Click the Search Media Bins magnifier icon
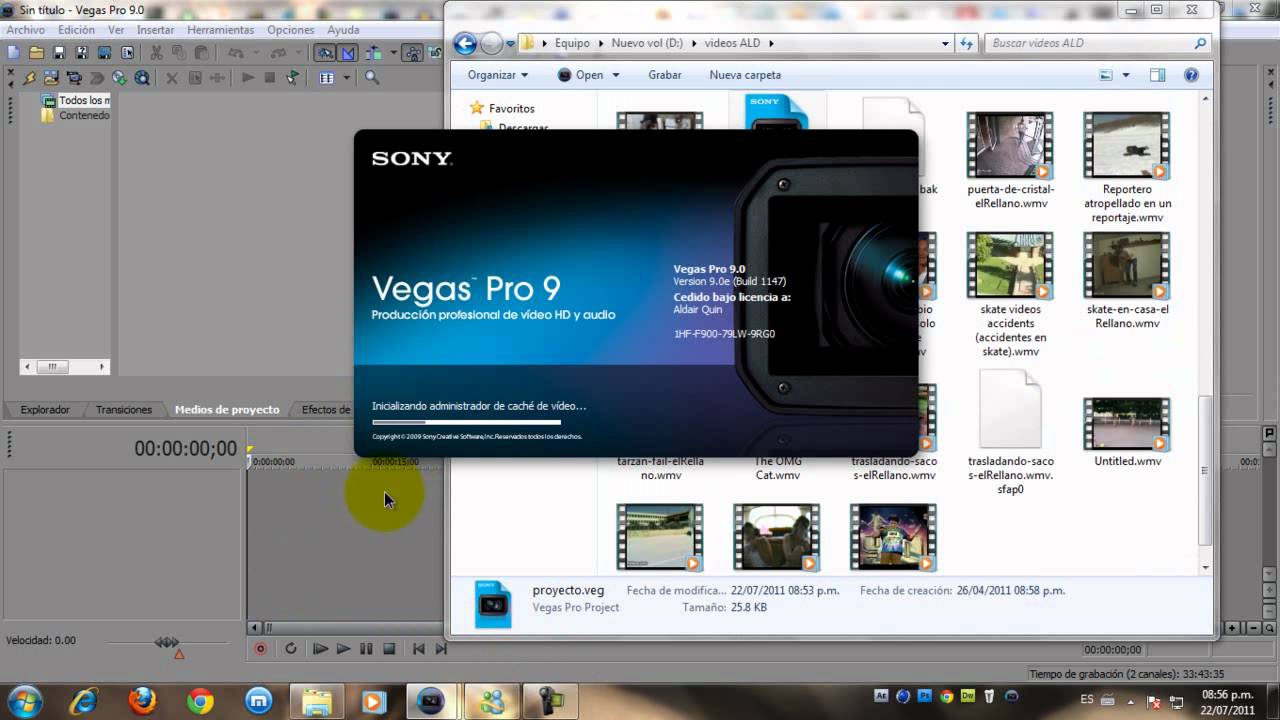The image size is (1280, 720). click(372, 77)
